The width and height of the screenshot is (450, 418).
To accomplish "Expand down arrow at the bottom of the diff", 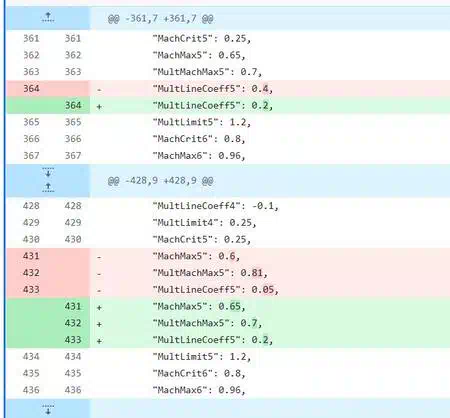I will [x=48, y=410].
